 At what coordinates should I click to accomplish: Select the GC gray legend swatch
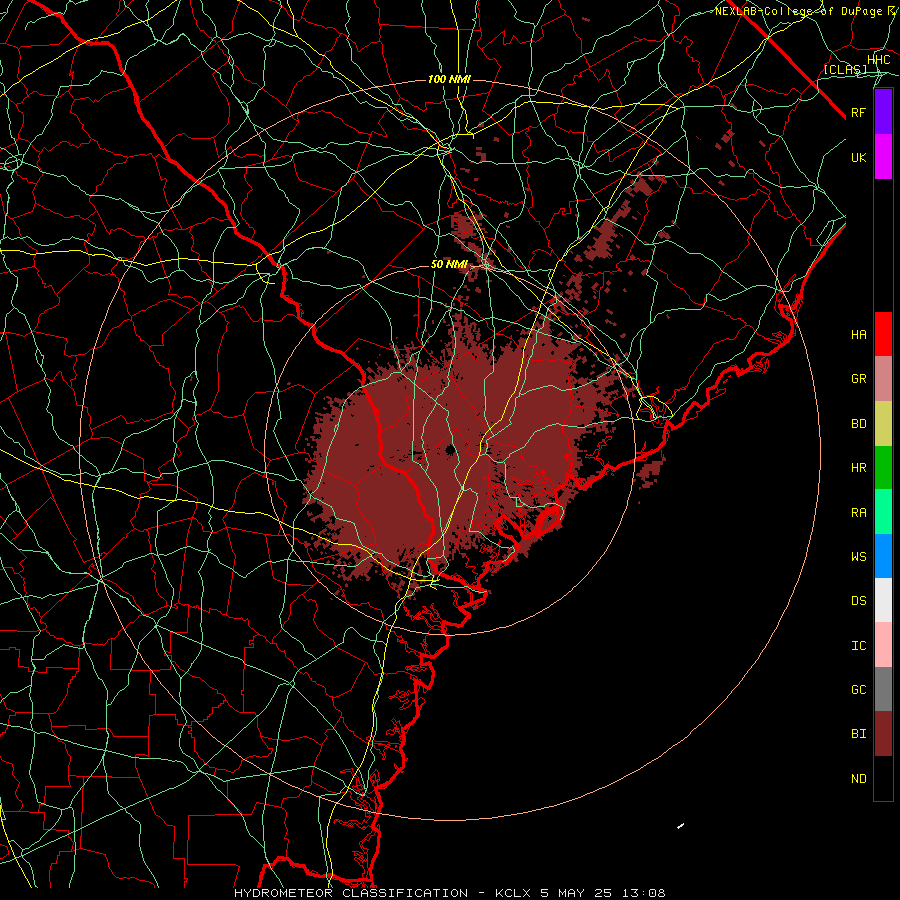pyautogui.click(x=883, y=689)
